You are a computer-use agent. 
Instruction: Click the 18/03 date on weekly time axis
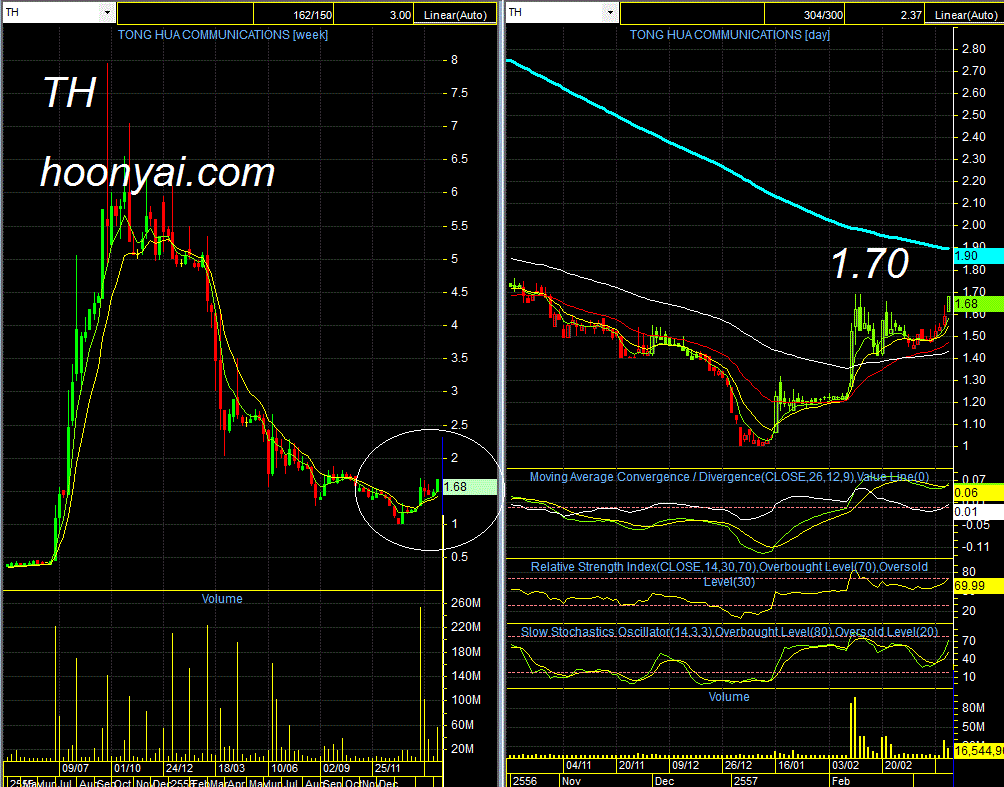click(232, 768)
